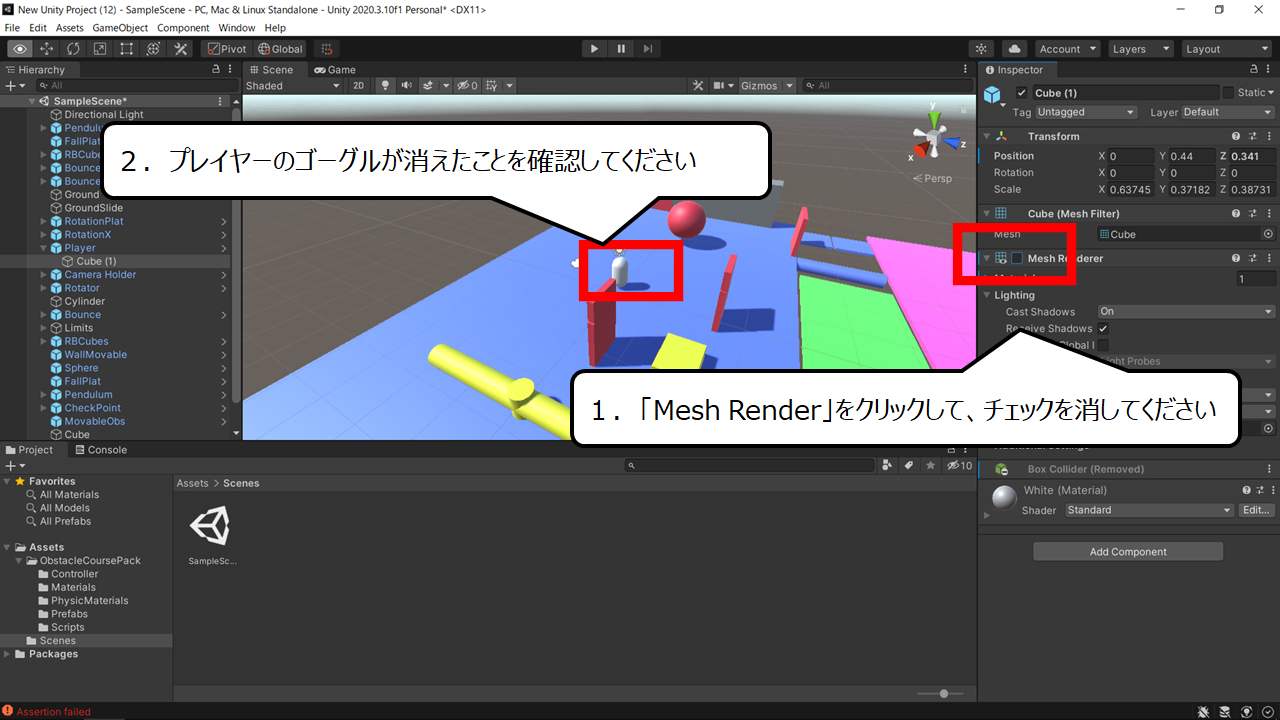The image size is (1280, 720).
Task: Open the Box Collider (Removed) options menu
Action: (x=1268, y=469)
